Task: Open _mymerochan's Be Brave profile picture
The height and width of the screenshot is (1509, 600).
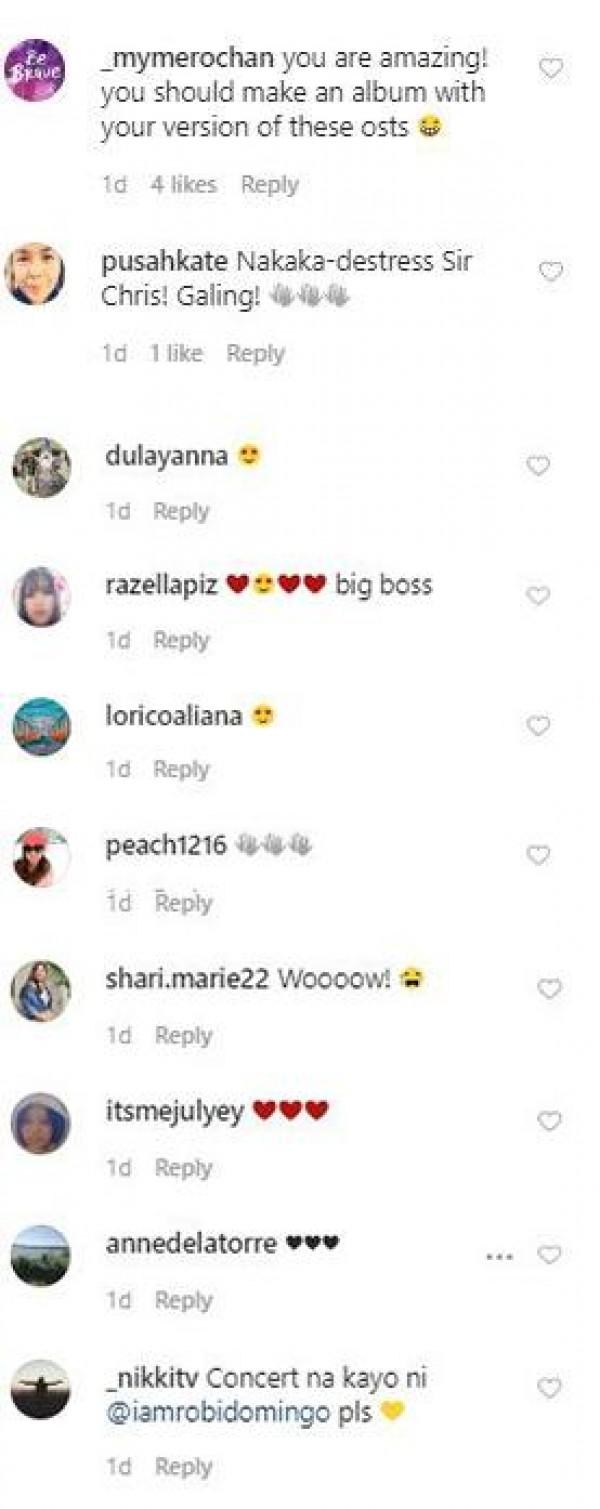Action: [36, 70]
